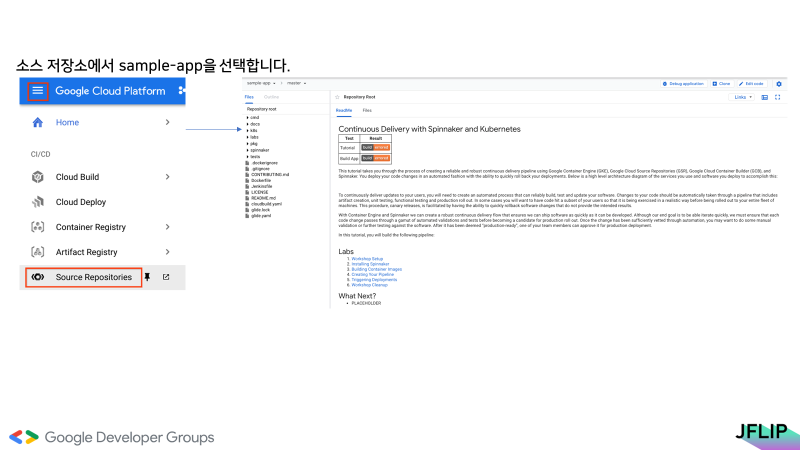Open the Creating Your Pipeline link
Image resolution: width=800 pixels, height=450 pixels.
point(372,274)
